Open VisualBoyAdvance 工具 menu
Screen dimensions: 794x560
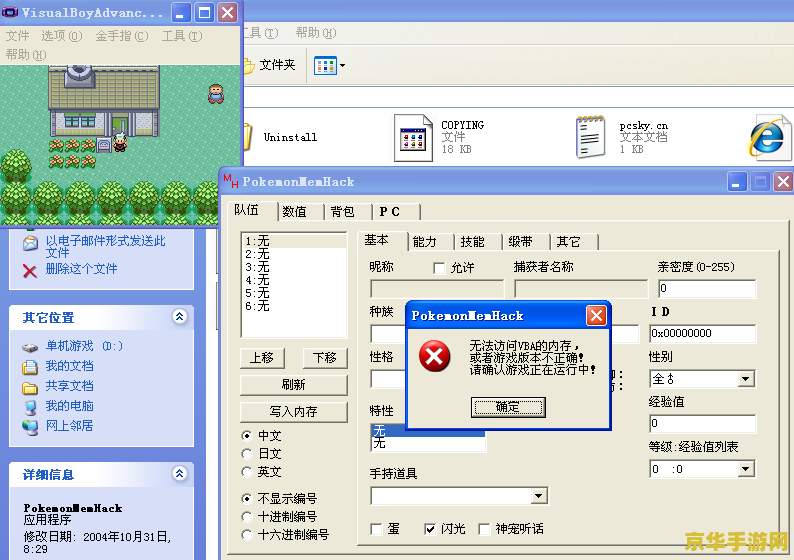(x=182, y=36)
